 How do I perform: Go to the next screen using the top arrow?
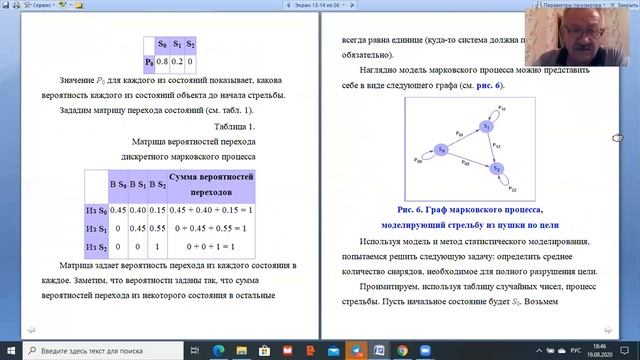[352, 5]
